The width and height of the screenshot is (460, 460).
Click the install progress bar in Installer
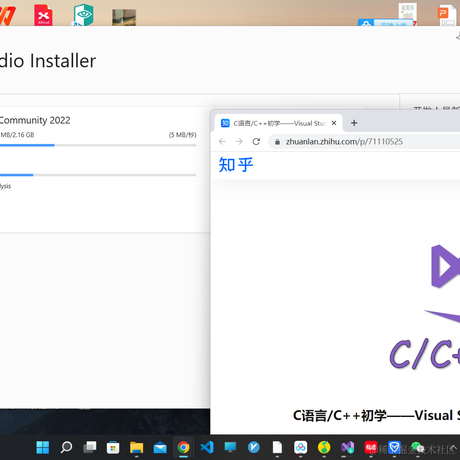pyautogui.click(x=98, y=175)
